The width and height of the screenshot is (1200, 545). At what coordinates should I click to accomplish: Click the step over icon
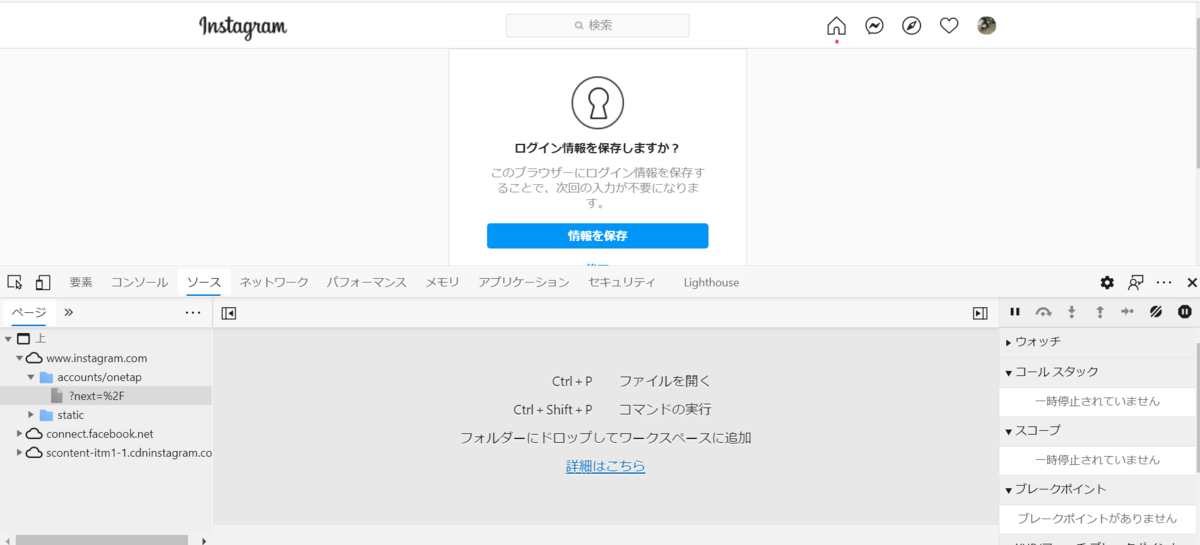click(1043, 312)
